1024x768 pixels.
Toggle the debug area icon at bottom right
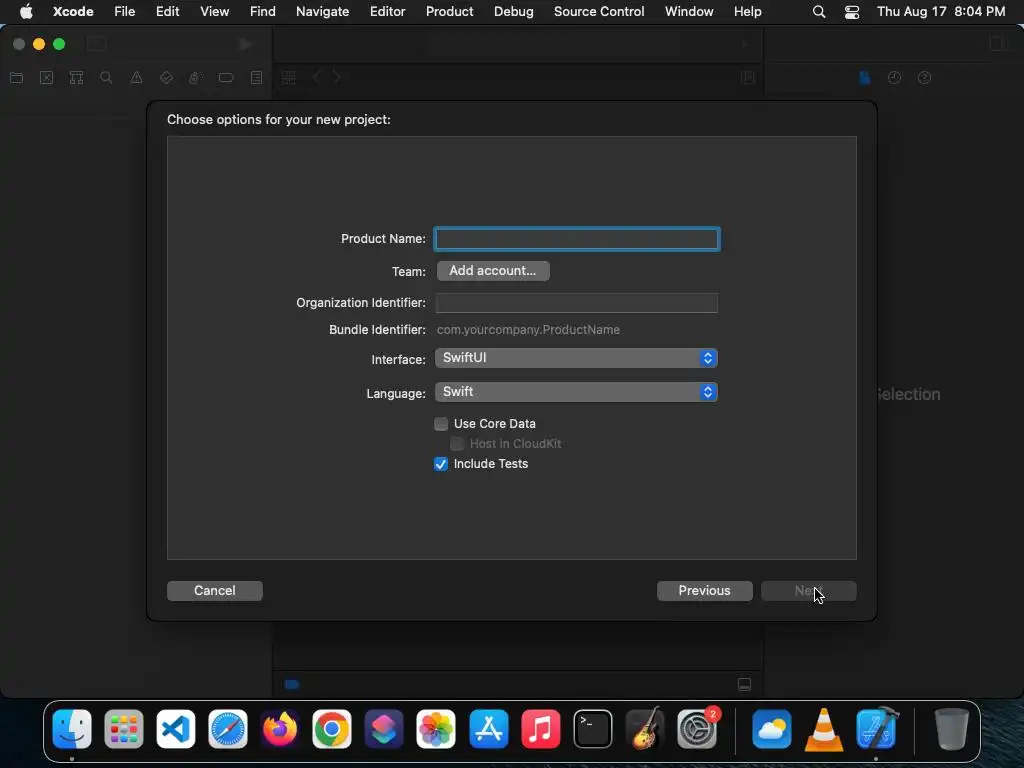[x=744, y=684]
